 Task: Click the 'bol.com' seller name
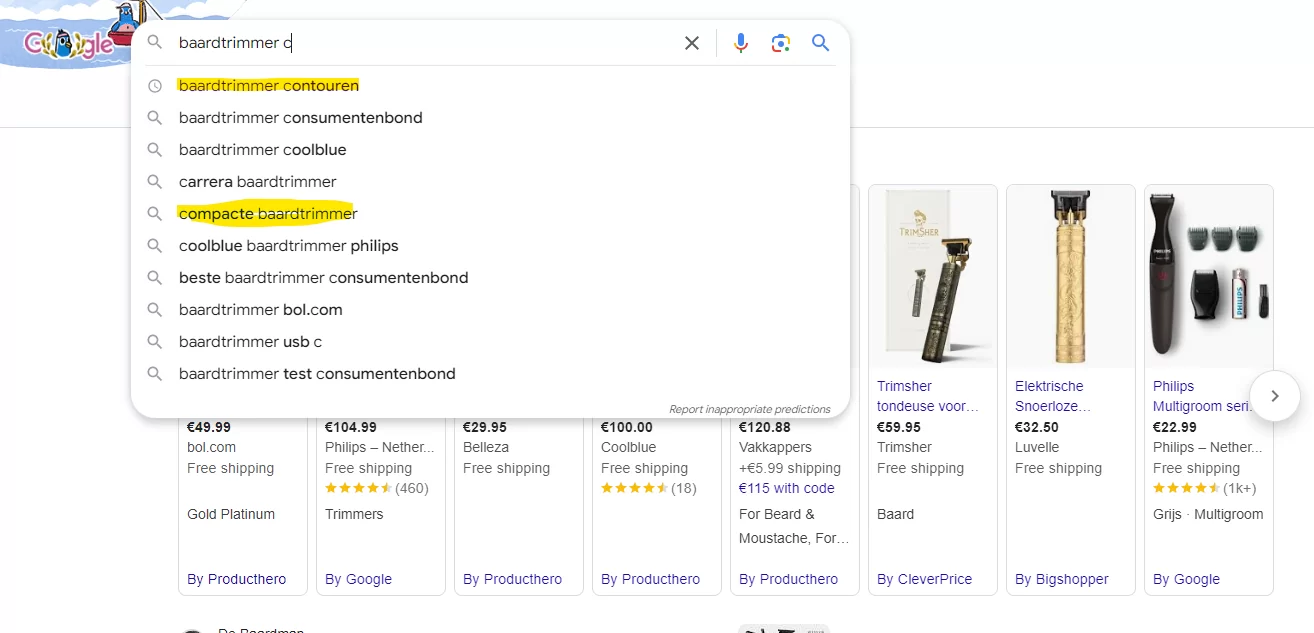pos(212,447)
